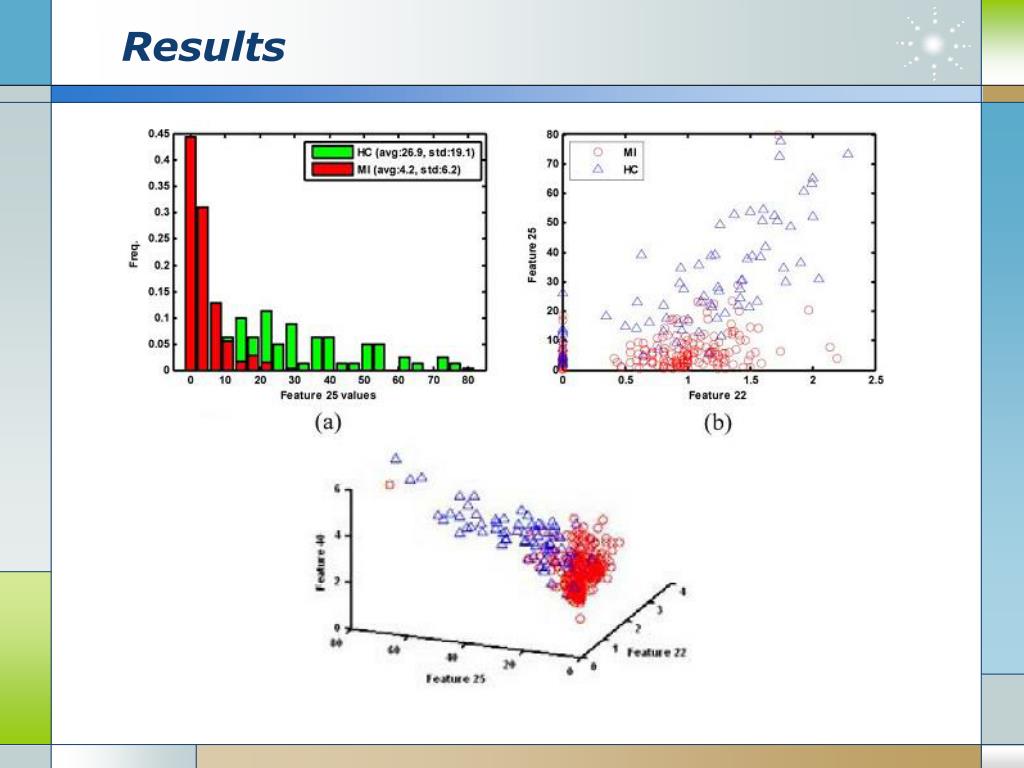Click the 'Feature 25' y-axis label of the scatter plot

[x=532, y=255]
